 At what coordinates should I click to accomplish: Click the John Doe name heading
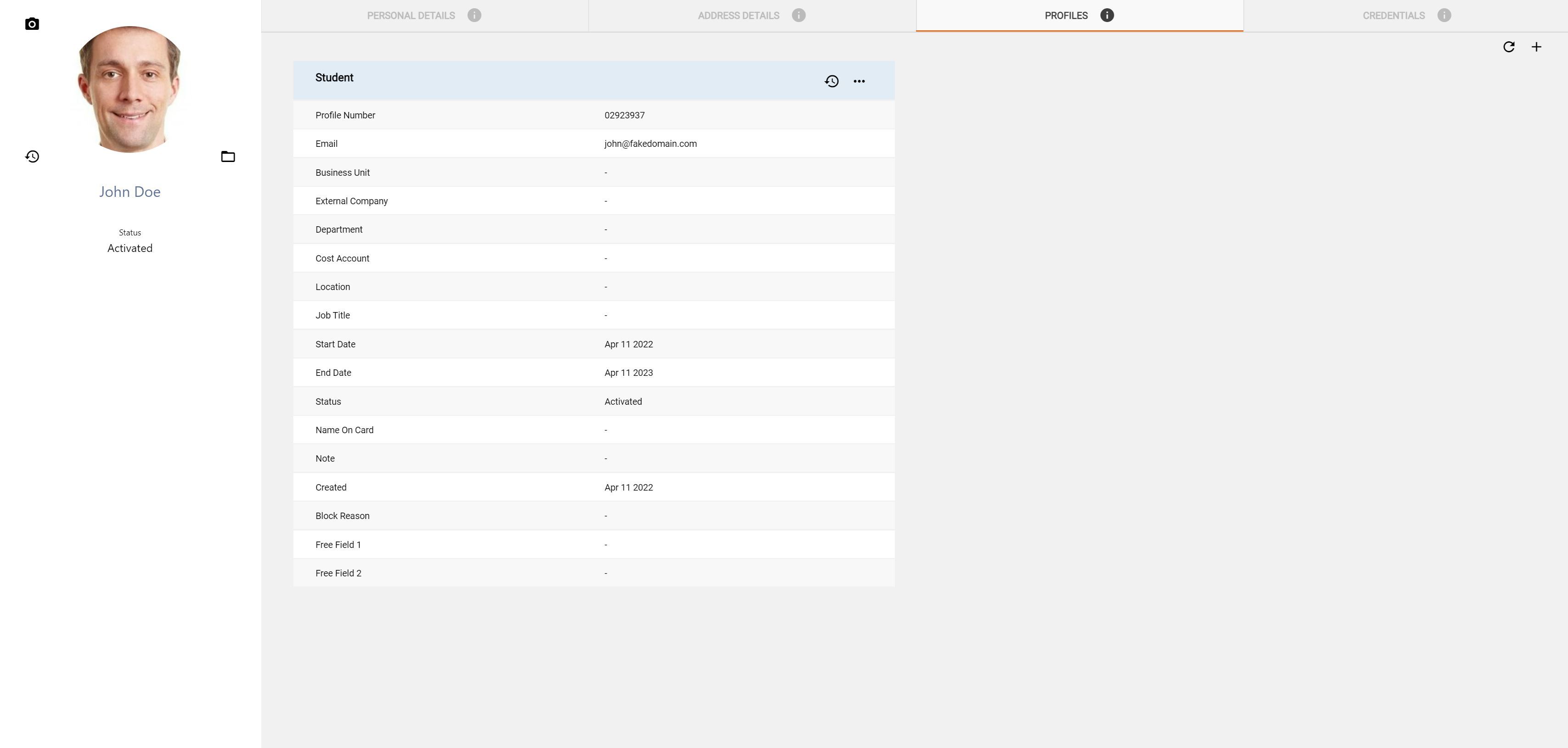pos(129,192)
